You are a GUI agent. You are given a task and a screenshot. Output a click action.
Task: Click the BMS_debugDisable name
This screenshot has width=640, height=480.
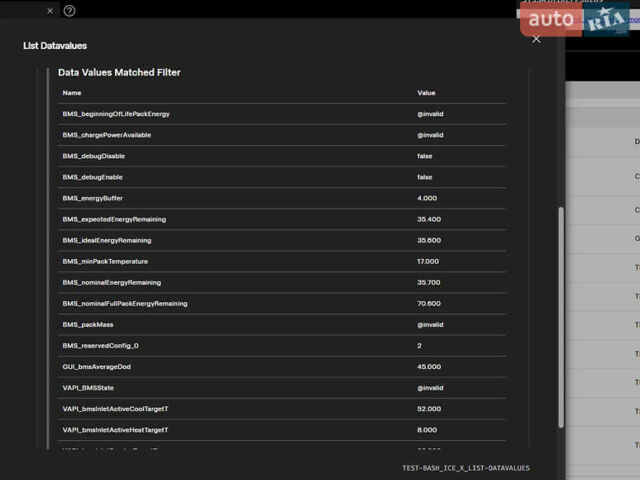[x=94, y=156]
